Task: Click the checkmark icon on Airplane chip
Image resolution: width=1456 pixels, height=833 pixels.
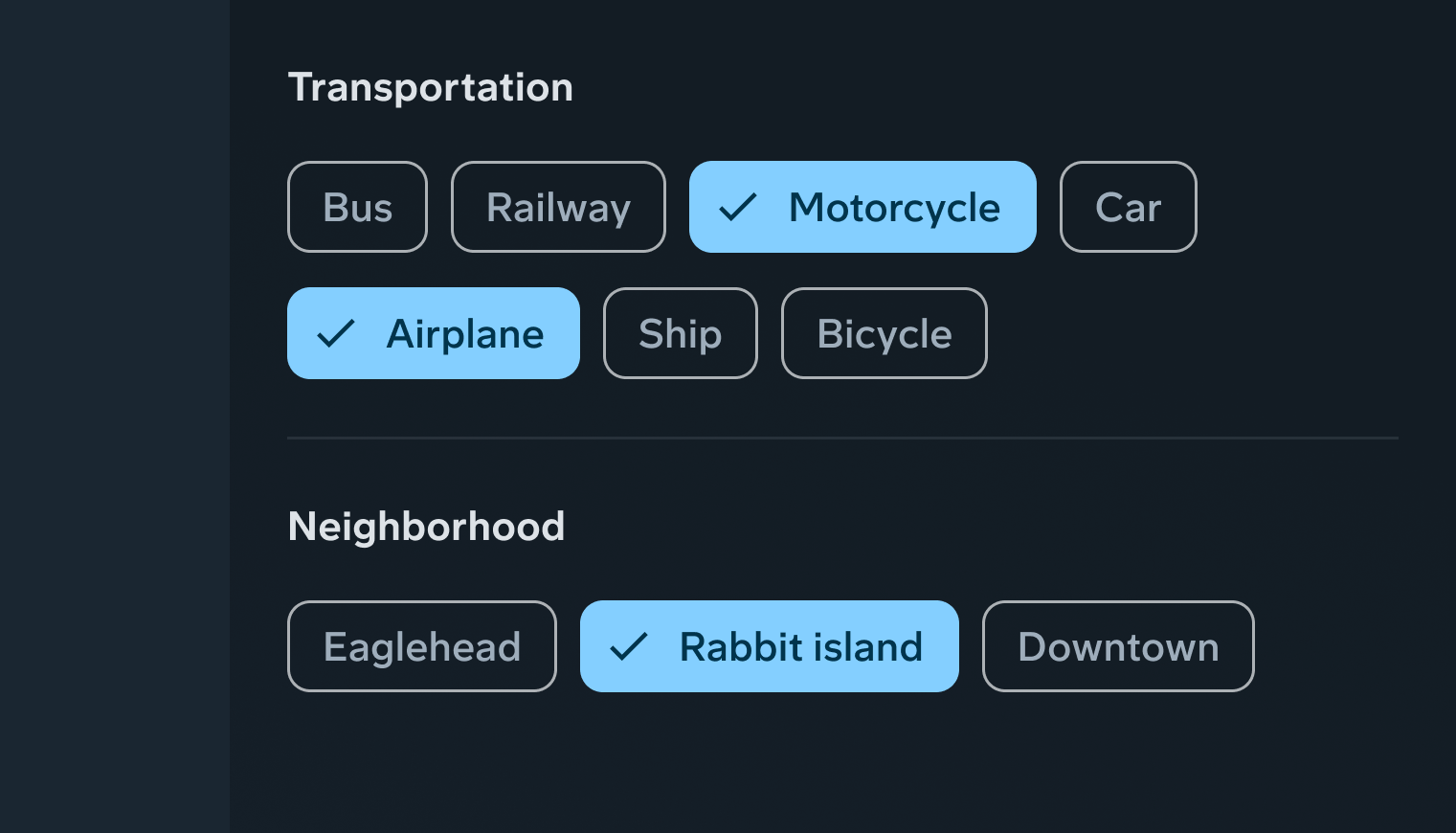Action: [336, 334]
